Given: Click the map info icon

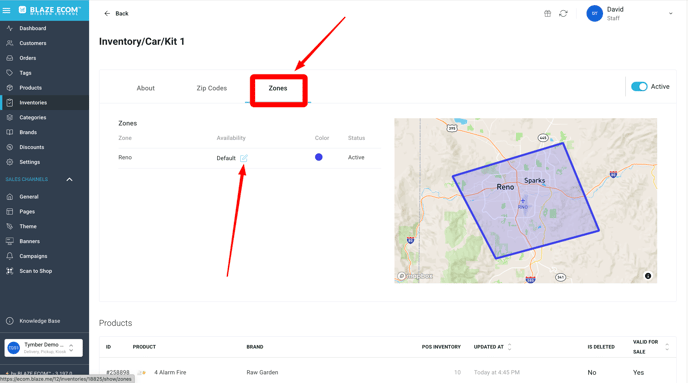Looking at the screenshot, I should (x=648, y=276).
